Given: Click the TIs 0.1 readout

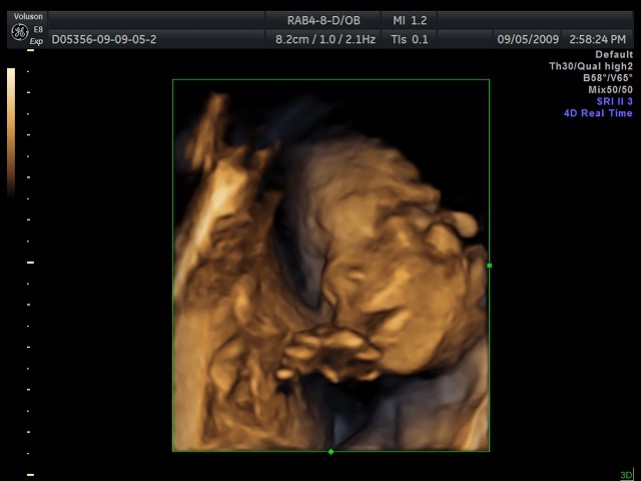Looking at the screenshot, I should pos(409,40).
